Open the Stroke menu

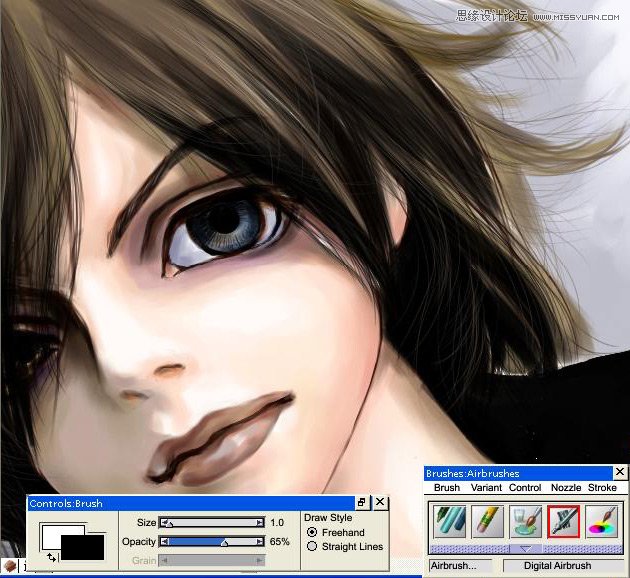(x=602, y=488)
